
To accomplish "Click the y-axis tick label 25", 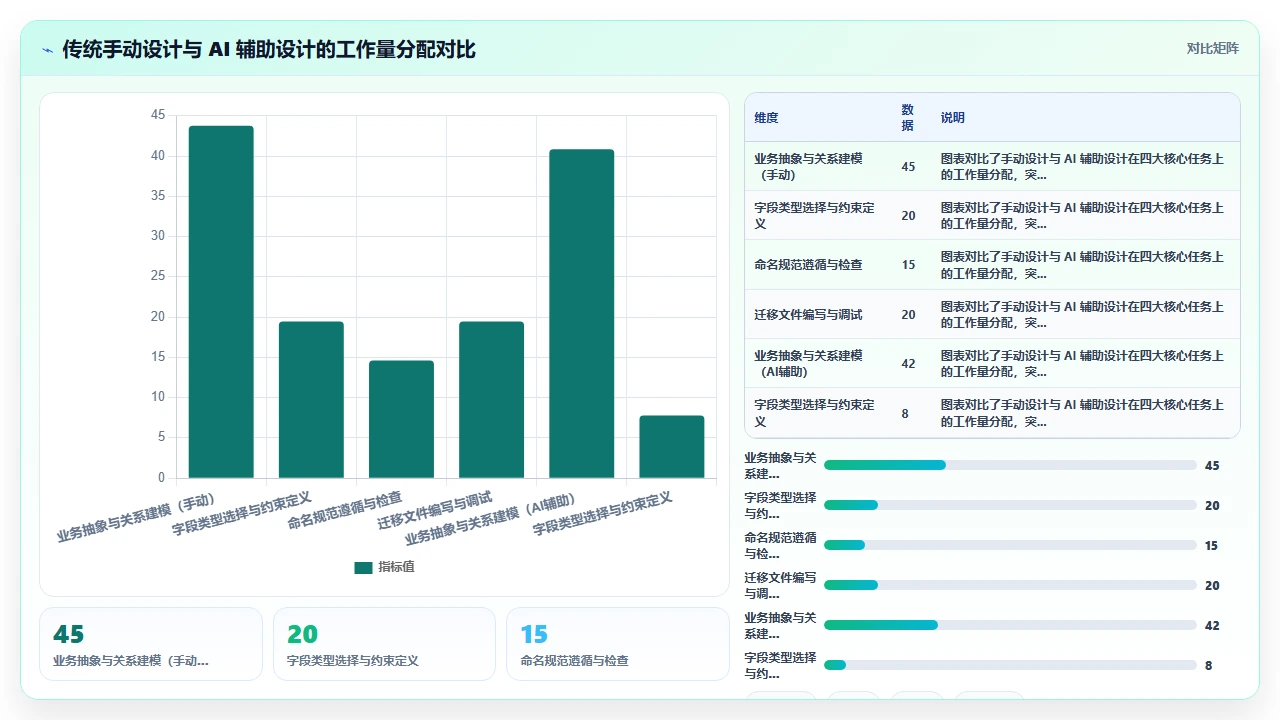I will [x=158, y=277].
